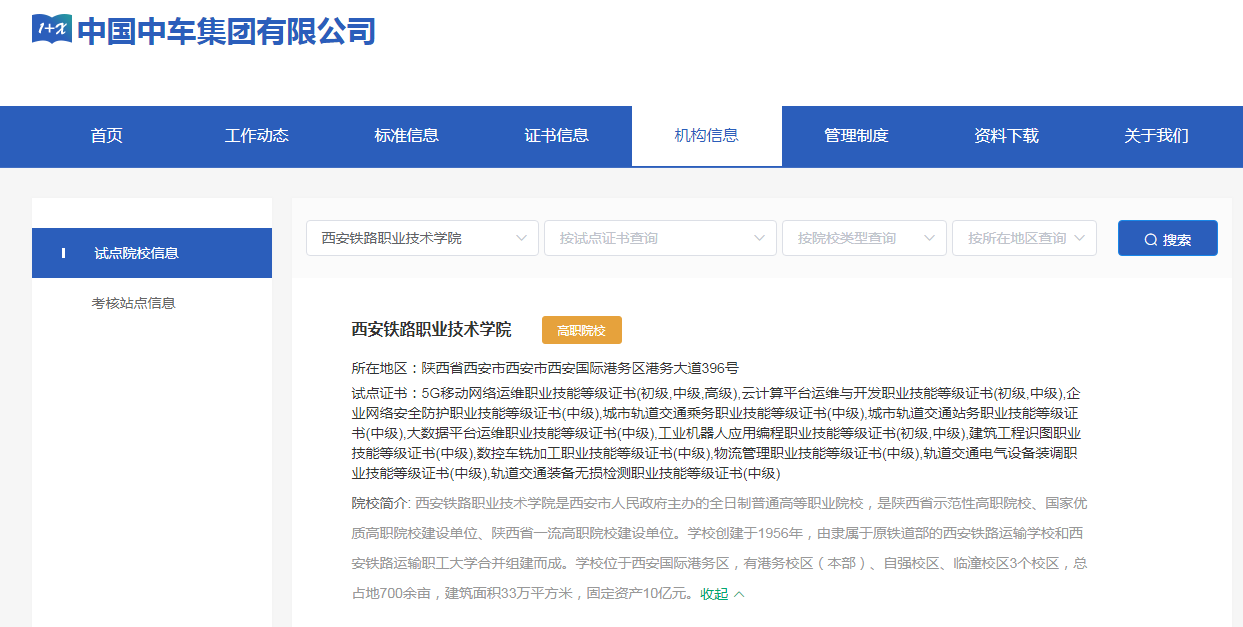Switch to the 标准信息 tab
Viewport: 1243px width, 627px height.
coord(407,136)
